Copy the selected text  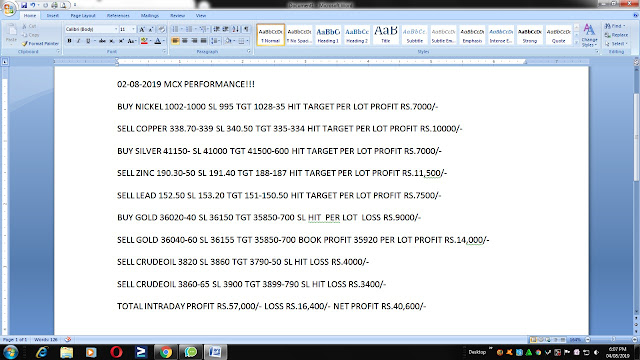tap(31, 35)
